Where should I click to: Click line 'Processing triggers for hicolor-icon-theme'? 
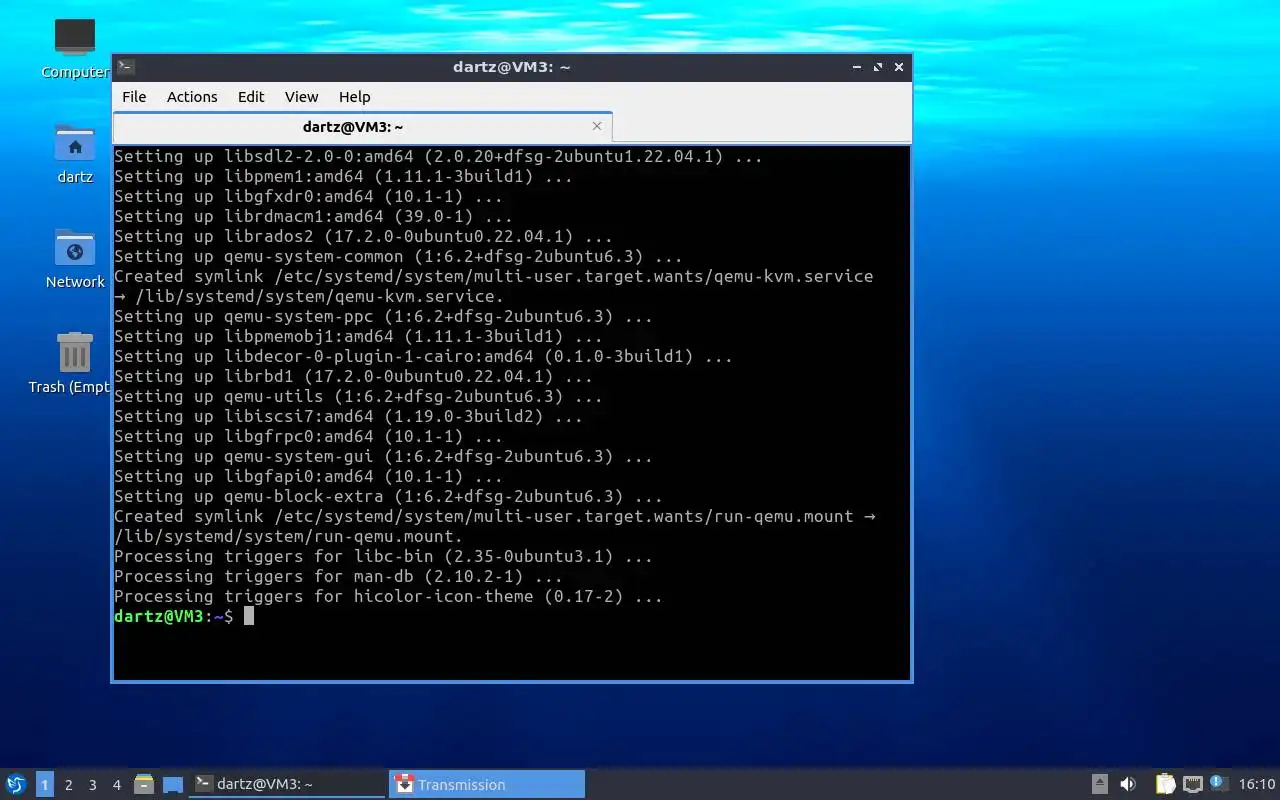pyautogui.click(x=388, y=596)
